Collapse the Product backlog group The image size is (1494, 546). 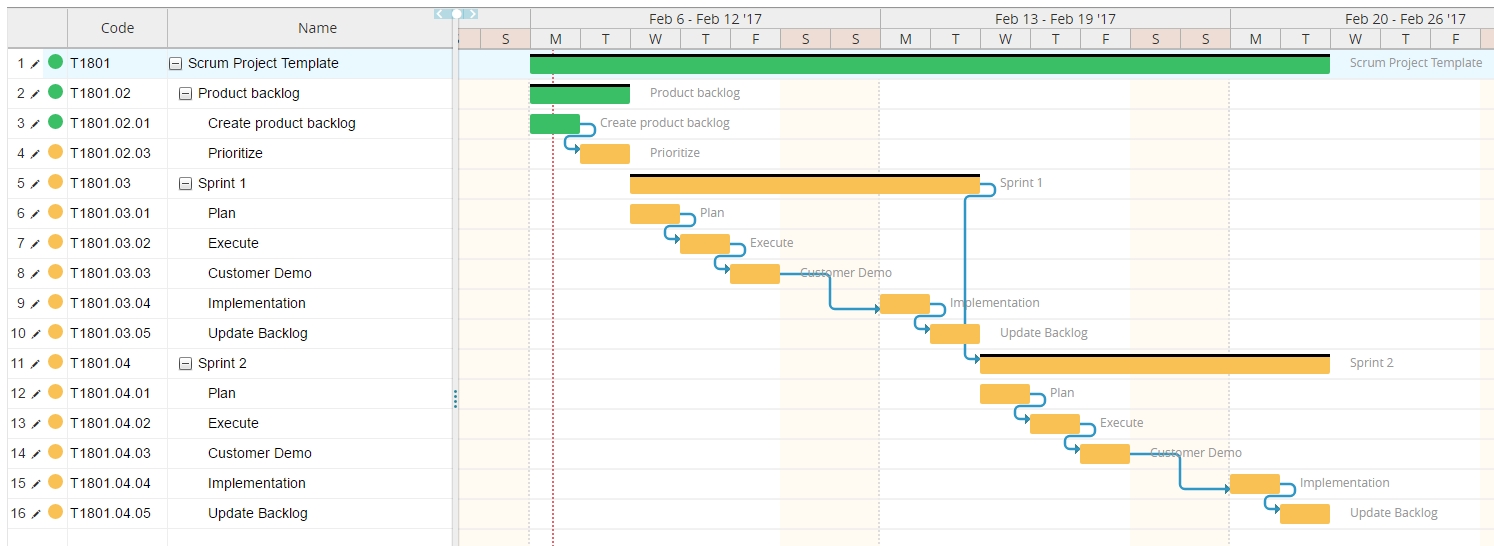coord(185,93)
